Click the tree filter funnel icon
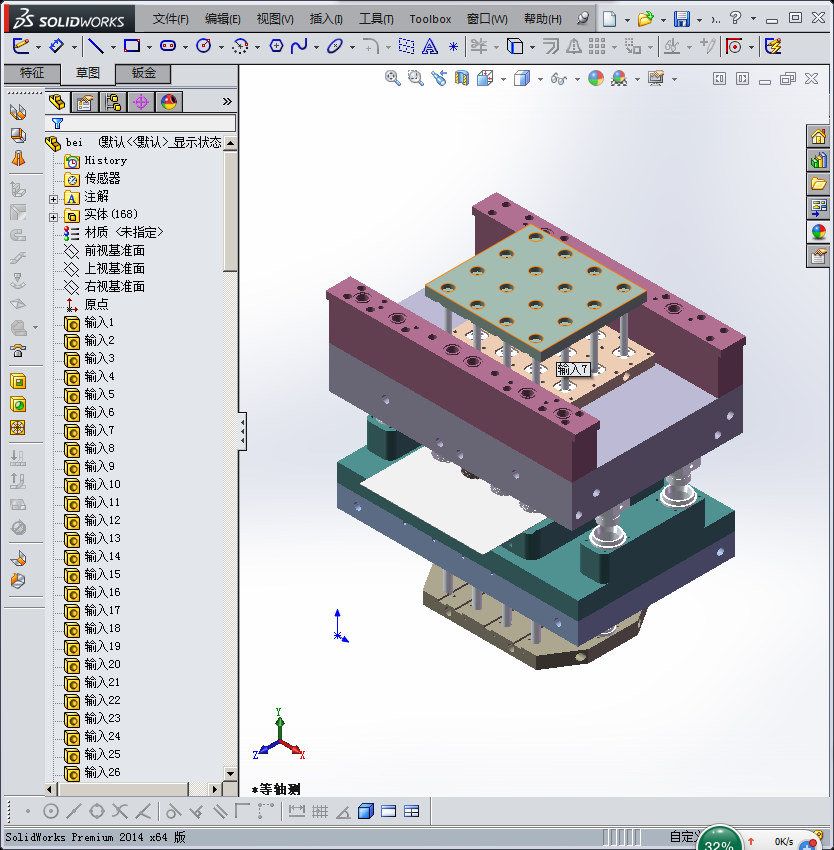 pos(57,123)
